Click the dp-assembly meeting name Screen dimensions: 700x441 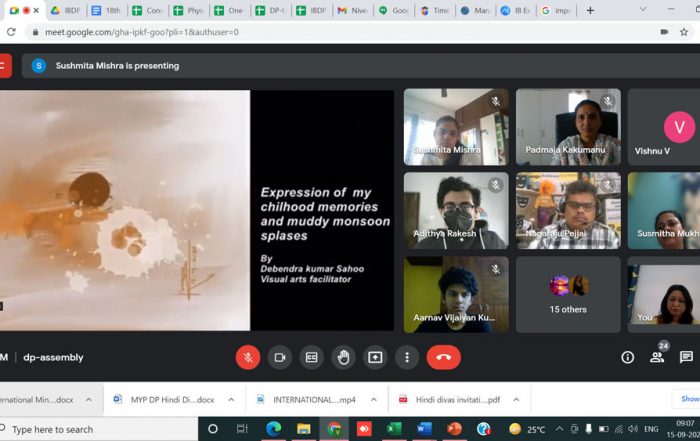(53, 358)
